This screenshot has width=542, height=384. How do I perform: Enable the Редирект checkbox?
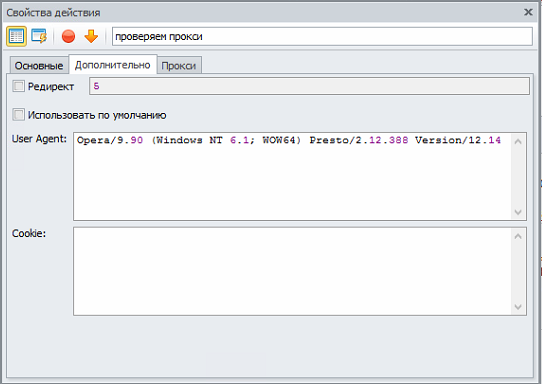pyautogui.click(x=18, y=86)
